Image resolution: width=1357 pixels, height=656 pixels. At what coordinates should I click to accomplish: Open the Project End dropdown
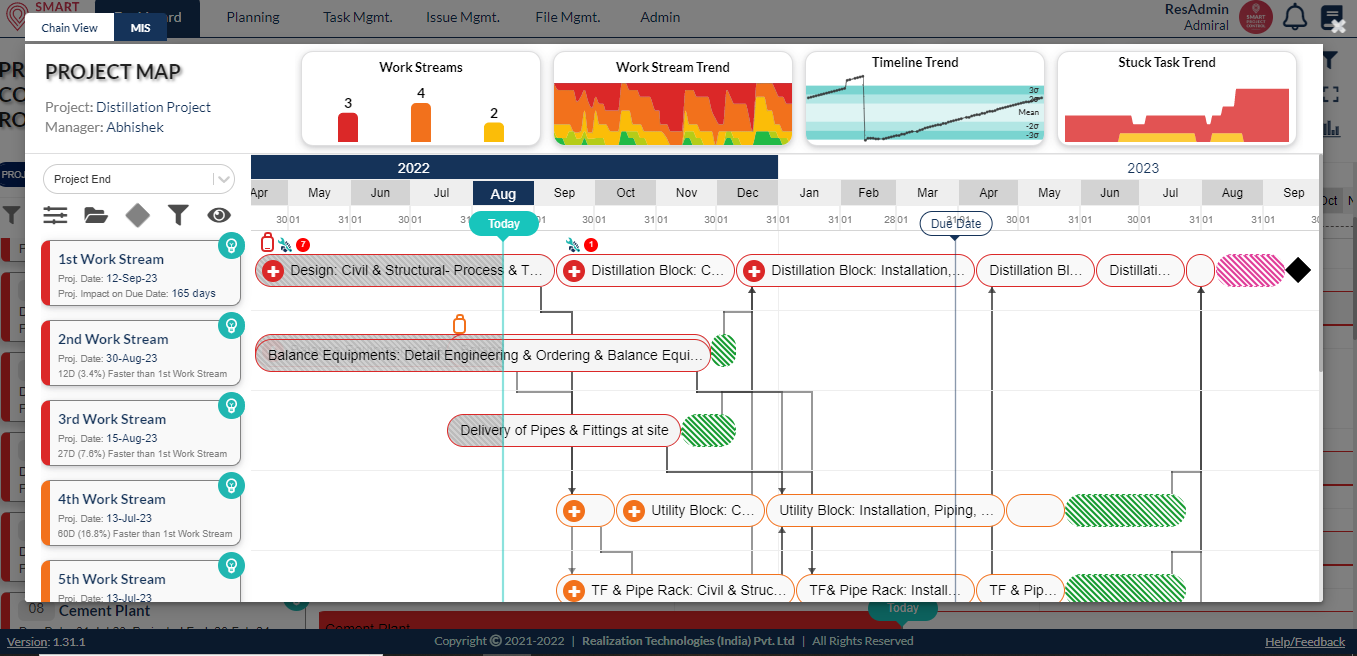(139, 178)
